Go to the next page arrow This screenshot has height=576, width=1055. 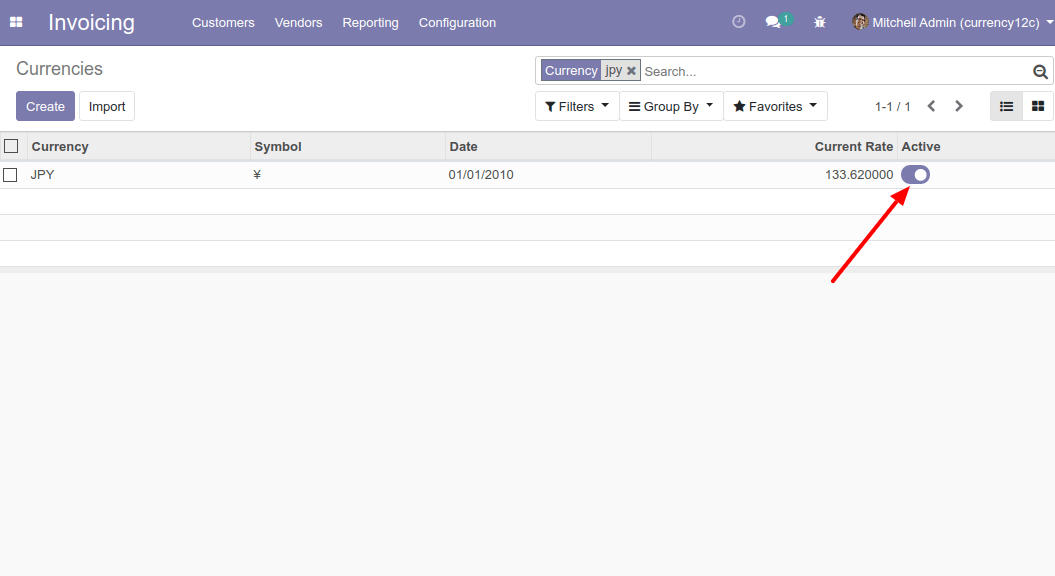click(959, 106)
